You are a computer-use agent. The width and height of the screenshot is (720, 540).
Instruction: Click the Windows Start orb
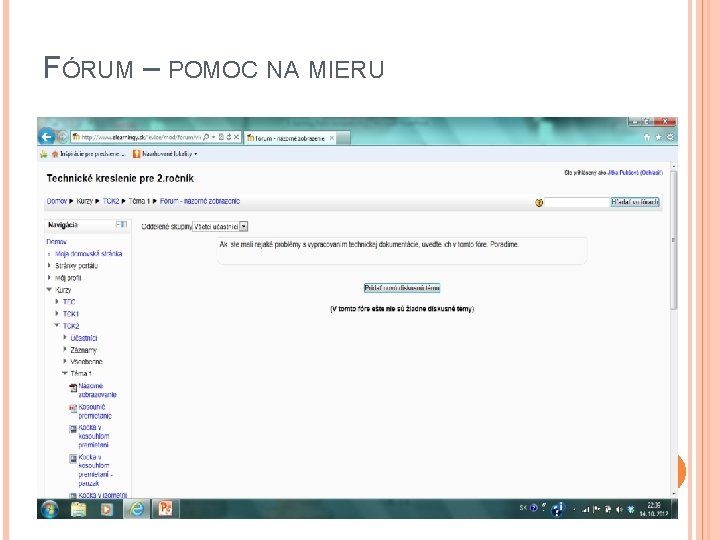pyautogui.click(x=50, y=509)
